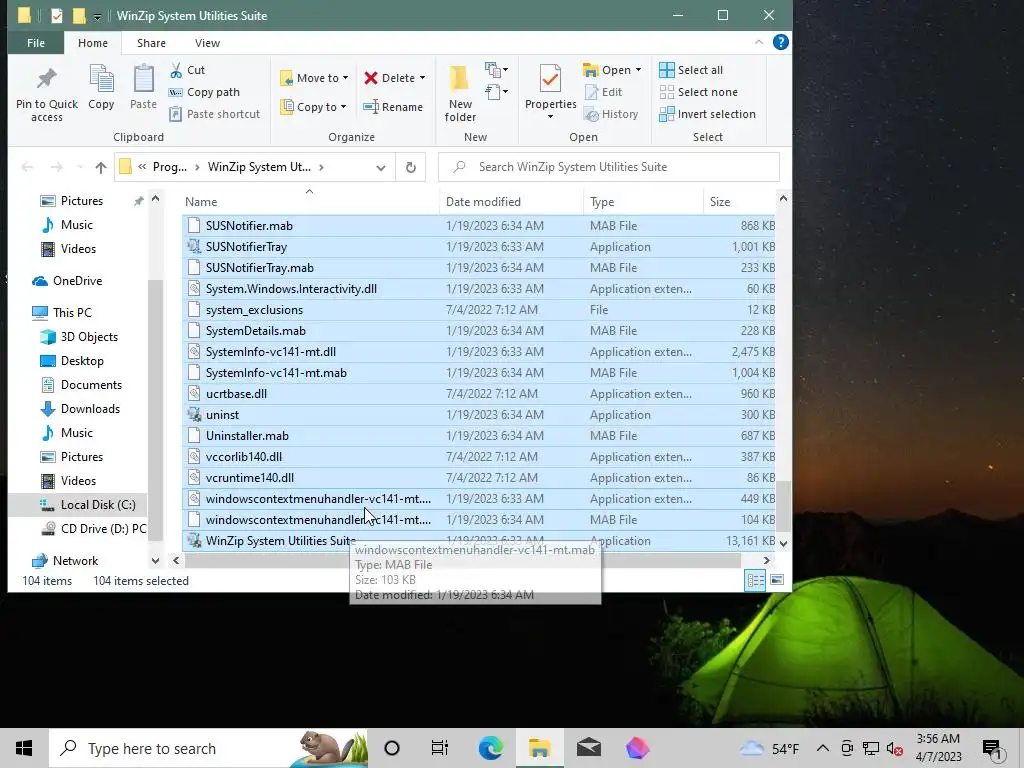Sort by Type column header

[643, 202]
